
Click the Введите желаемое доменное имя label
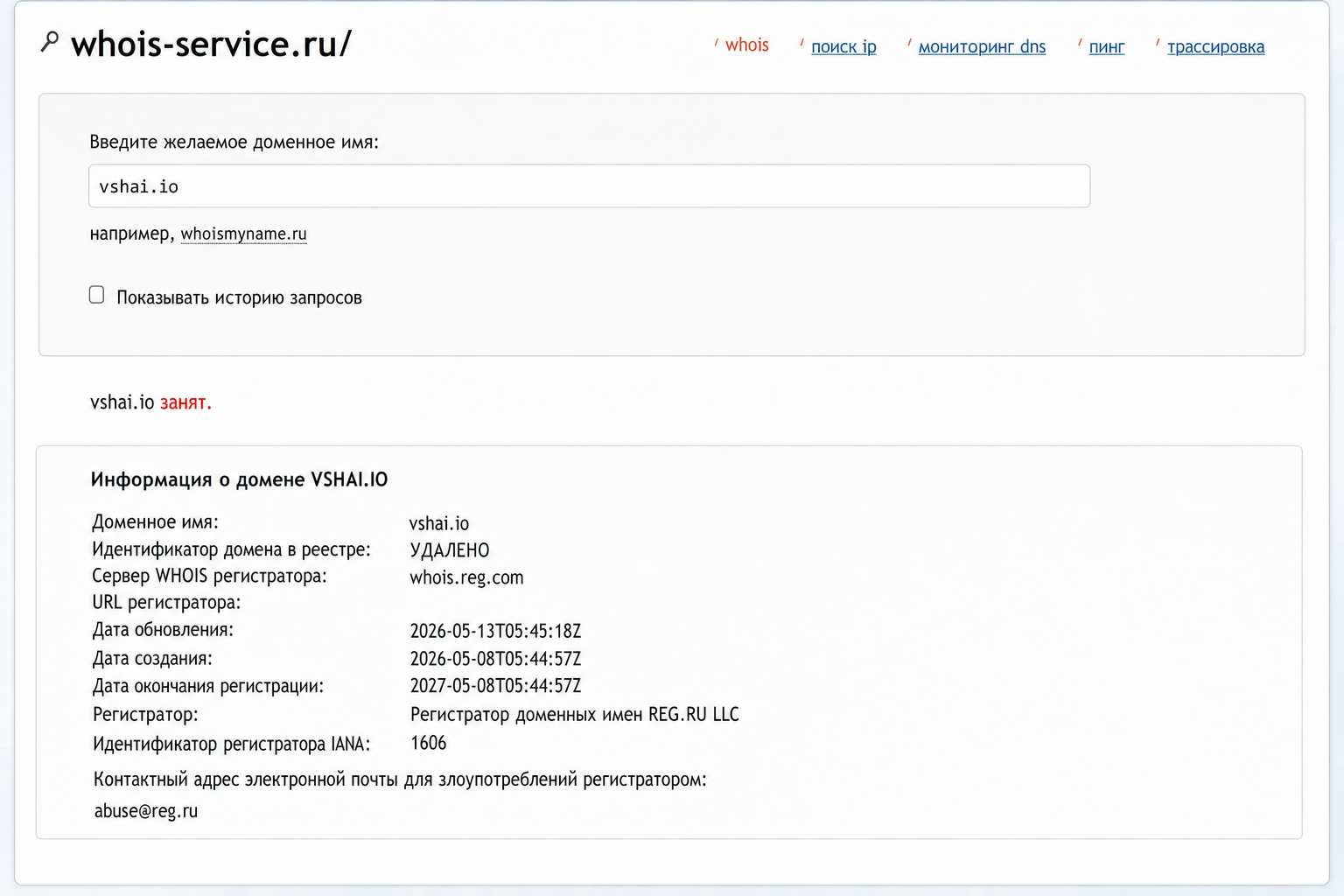click(234, 142)
